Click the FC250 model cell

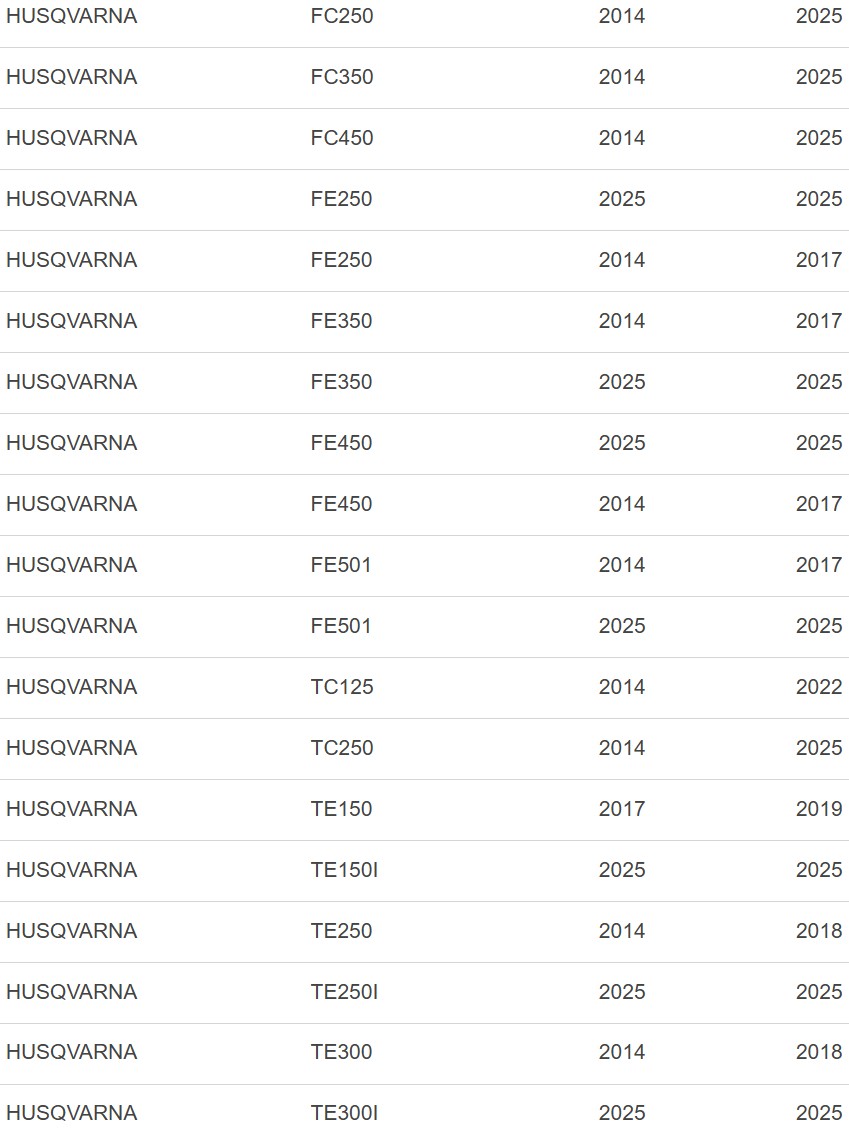[x=342, y=17]
